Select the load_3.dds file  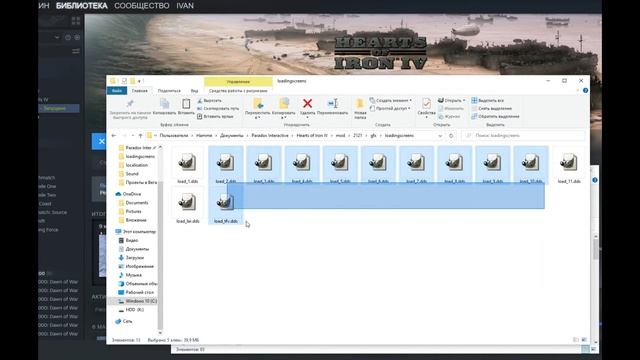264,165
